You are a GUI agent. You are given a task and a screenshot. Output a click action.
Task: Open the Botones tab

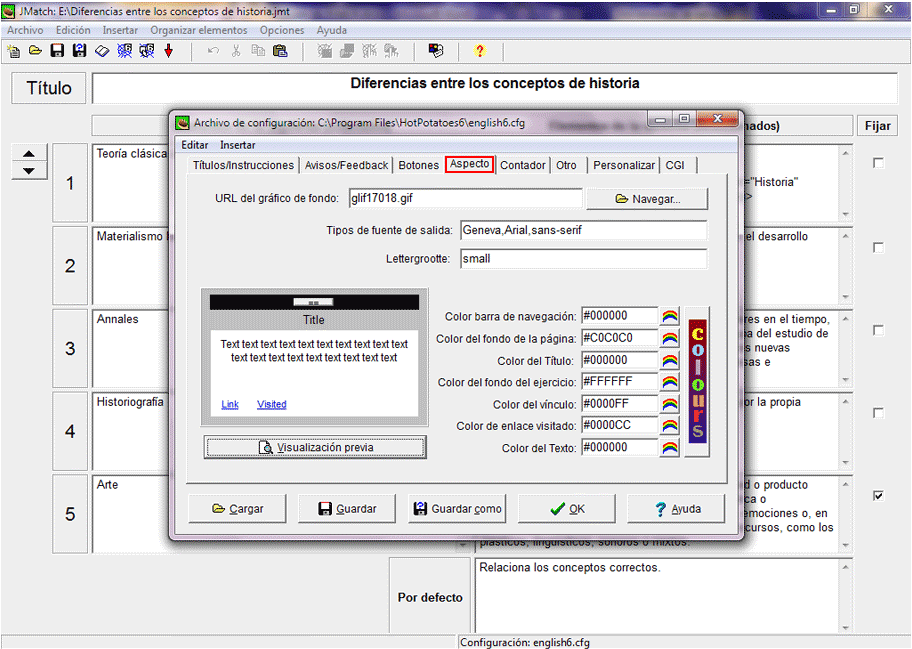[418, 165]
